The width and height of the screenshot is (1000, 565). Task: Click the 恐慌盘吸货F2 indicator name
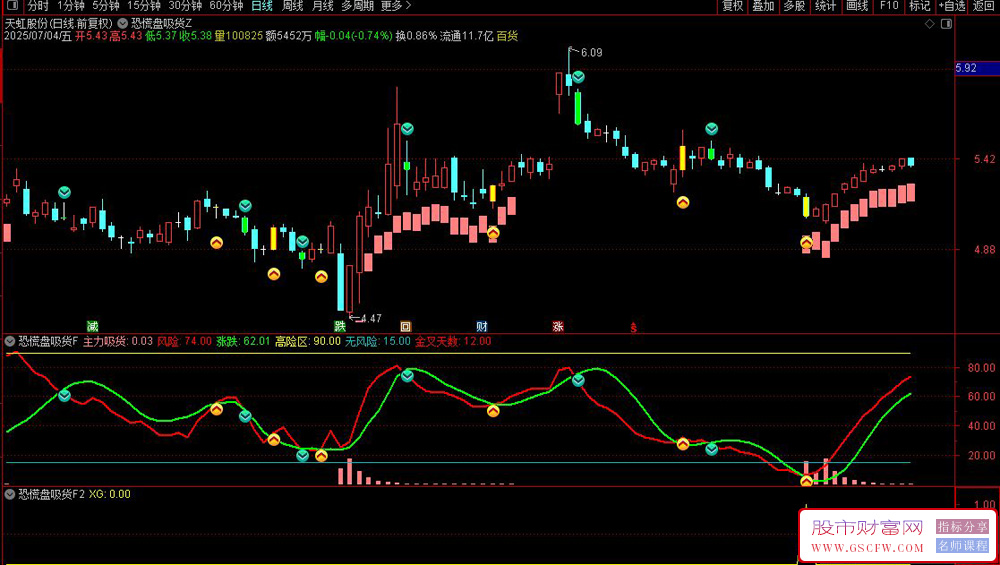51,494
